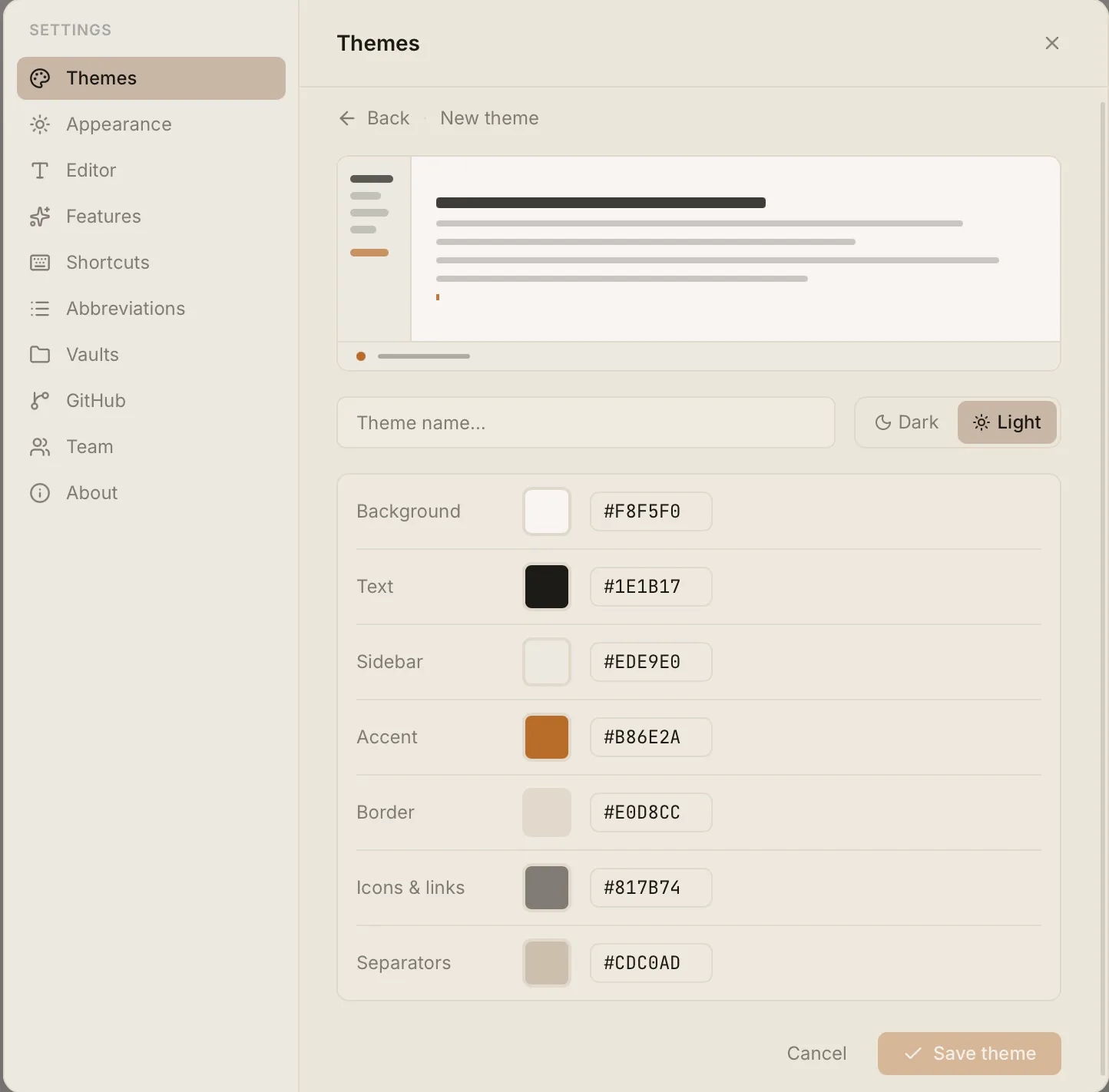Show the About settings section
Image resolution: width=1109 pixels, height=1092 pixels.
[x=151, y=493]
